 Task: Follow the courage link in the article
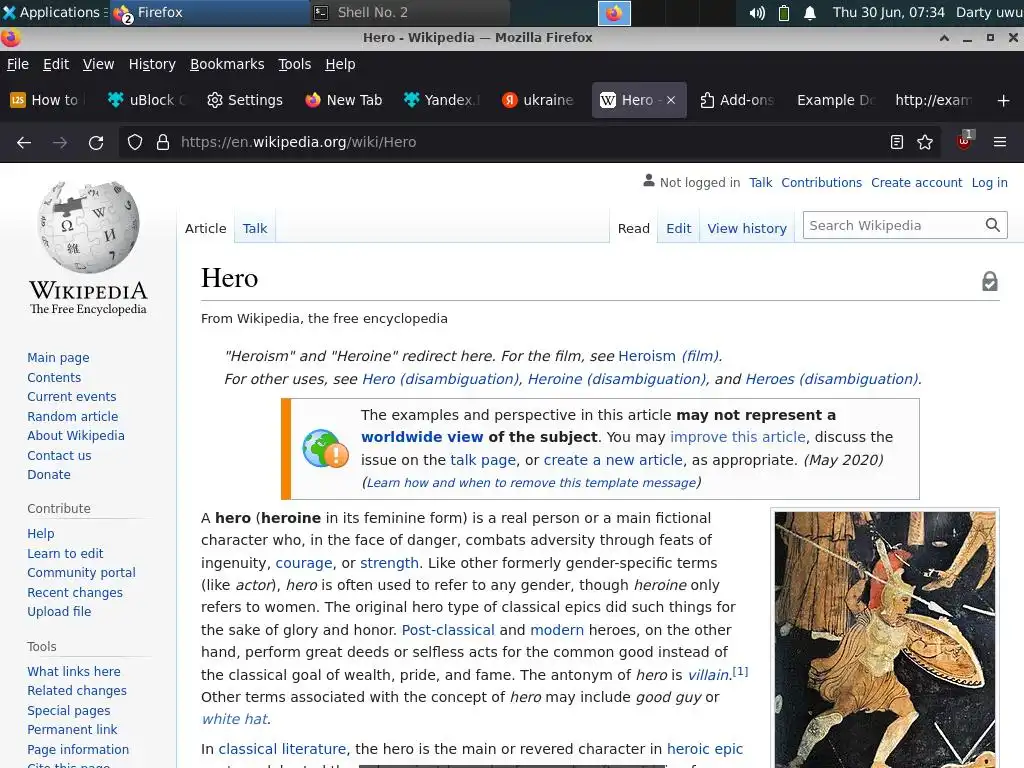pos(304,563)
